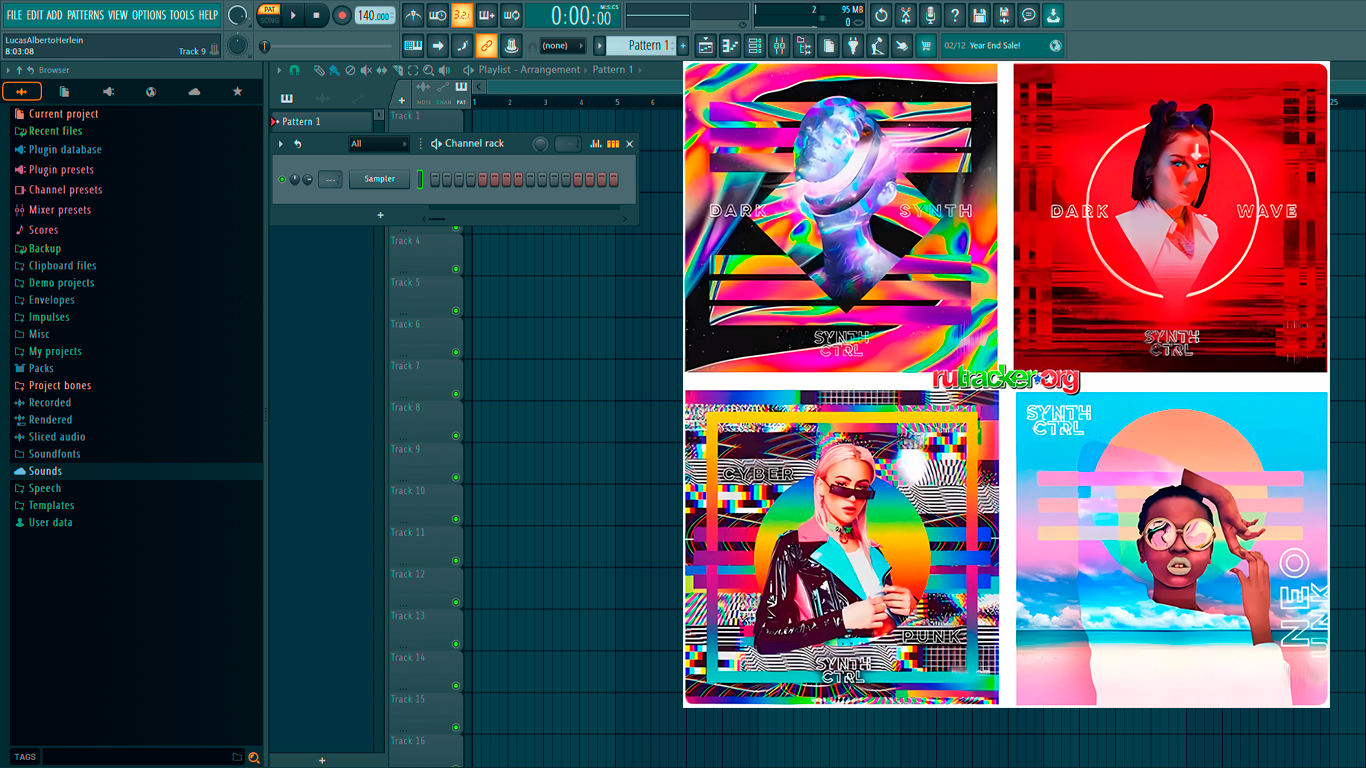Expand the Packs folder
The image size is (1366, 768).
tap(41, 368)
